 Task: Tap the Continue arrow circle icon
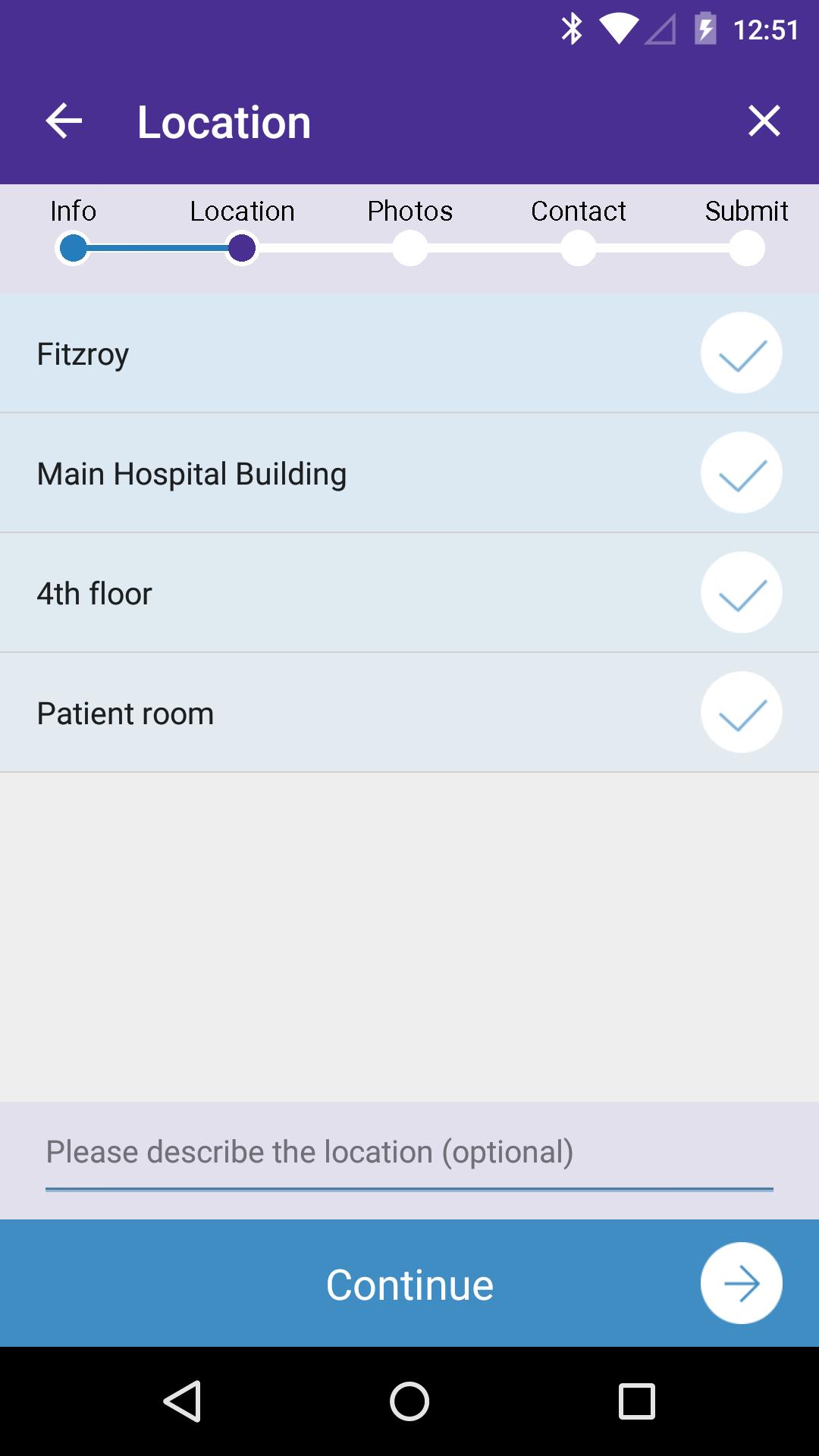click(741, 1283)
